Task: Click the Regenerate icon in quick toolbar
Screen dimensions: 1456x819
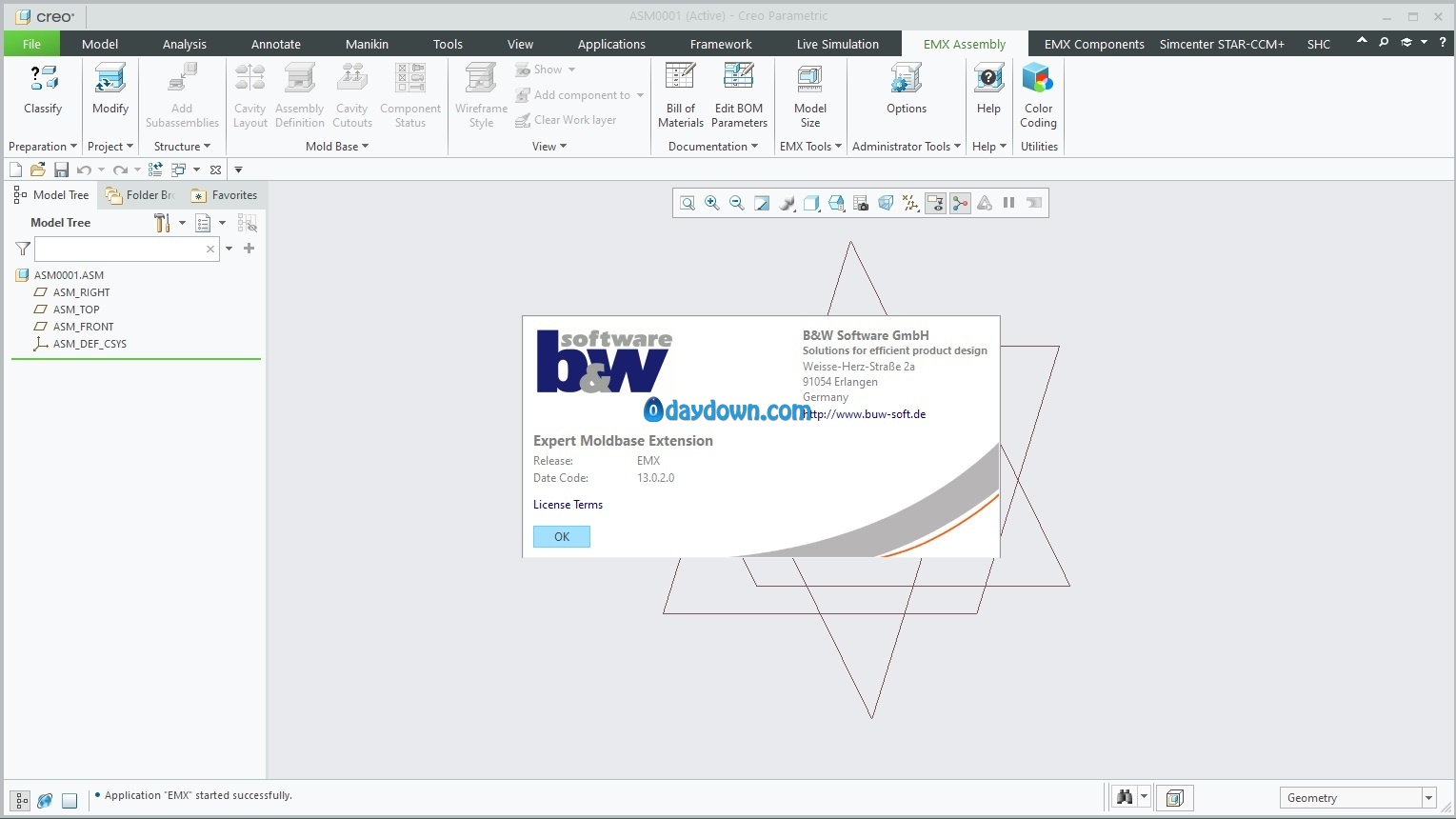Action: pos(155,170)
